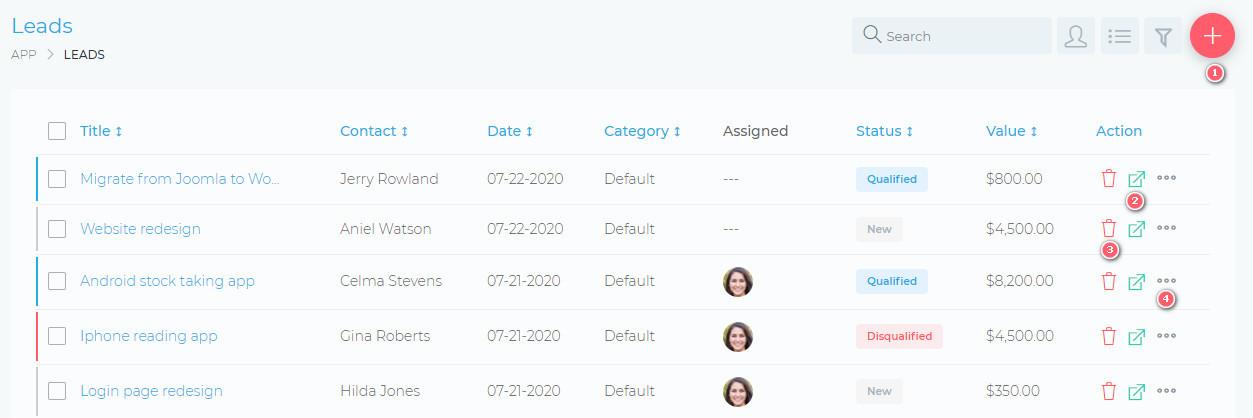Open the user filter icon in toolbar
Screen dimensions: 1253x418
click(1075, 36)
